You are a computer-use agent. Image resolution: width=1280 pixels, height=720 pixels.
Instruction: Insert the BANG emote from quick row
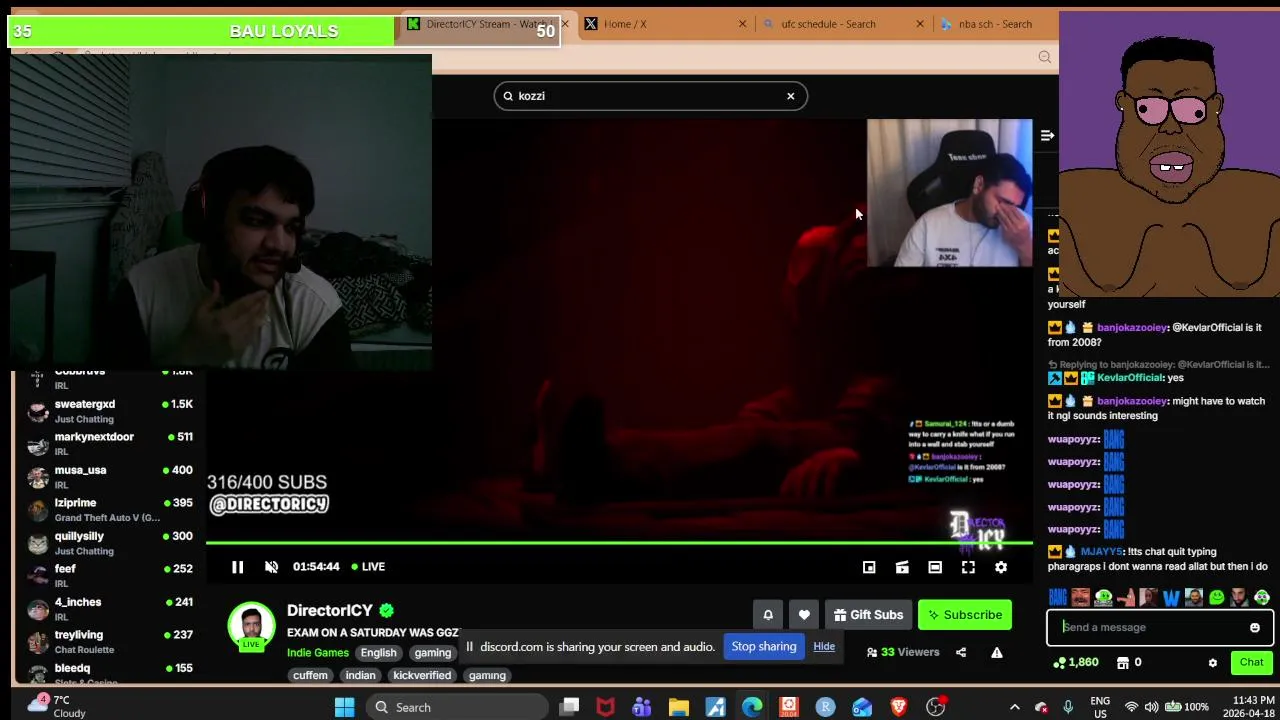click(1057, 598)
